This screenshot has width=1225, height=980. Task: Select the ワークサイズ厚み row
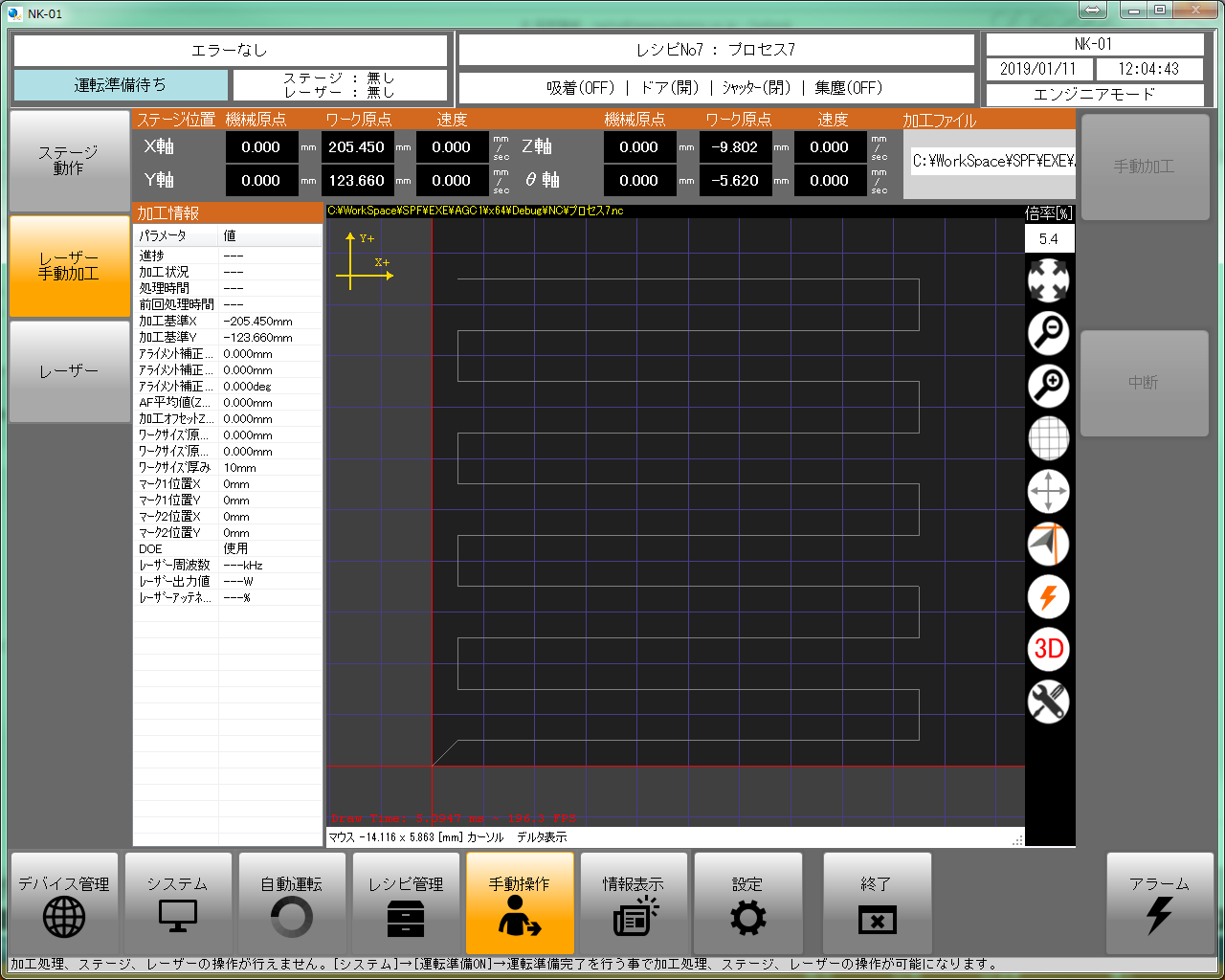coord(228,468)
